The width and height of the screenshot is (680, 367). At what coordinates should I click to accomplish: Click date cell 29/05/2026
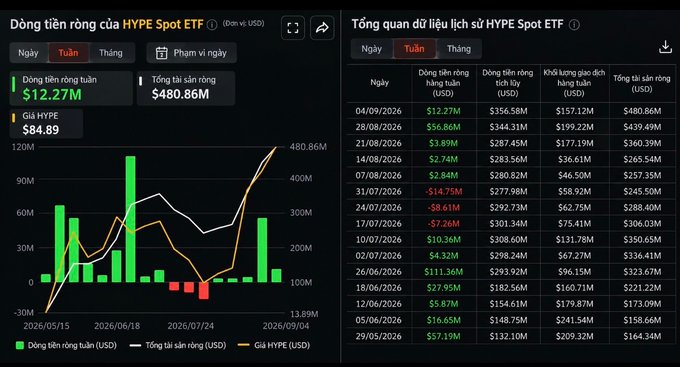379,336
